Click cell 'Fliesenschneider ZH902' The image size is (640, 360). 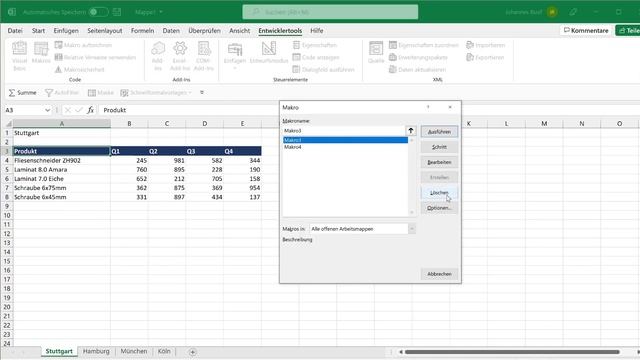point(62,160)
